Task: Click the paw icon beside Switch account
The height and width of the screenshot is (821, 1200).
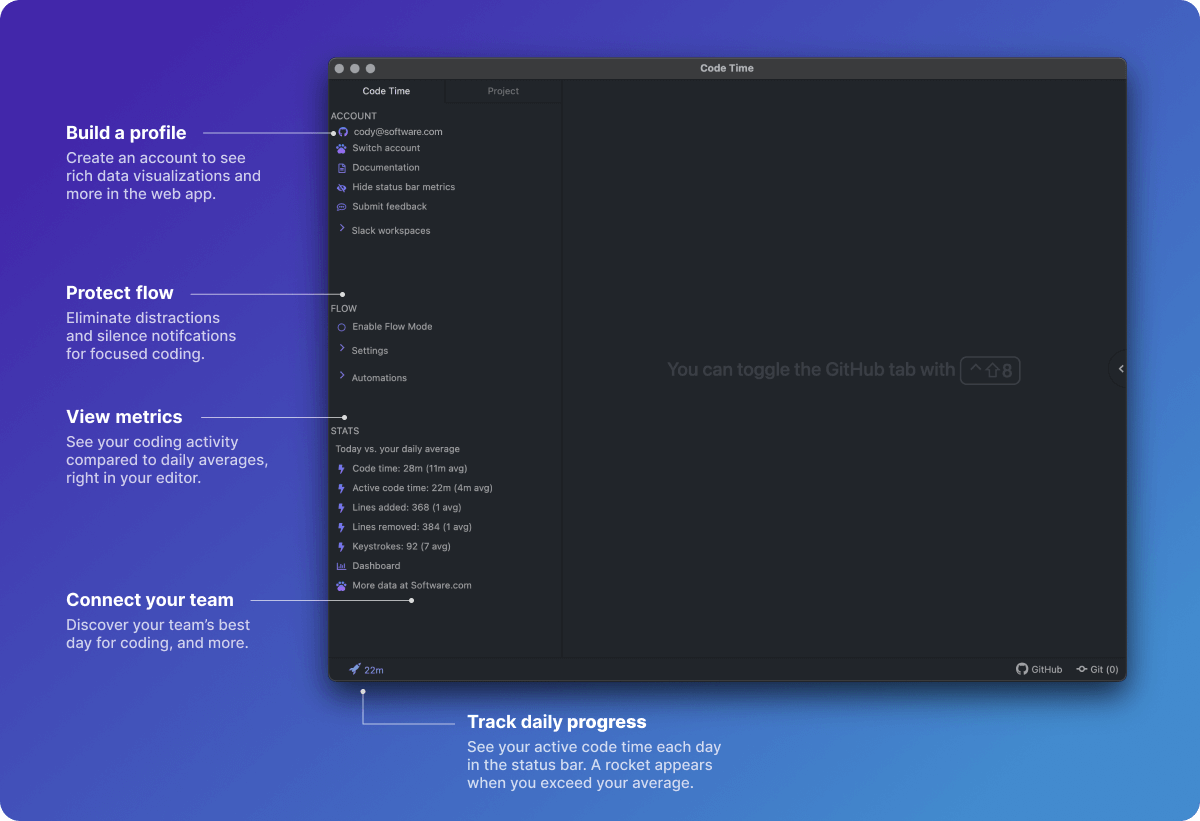Action: click(x=342, y=149)
